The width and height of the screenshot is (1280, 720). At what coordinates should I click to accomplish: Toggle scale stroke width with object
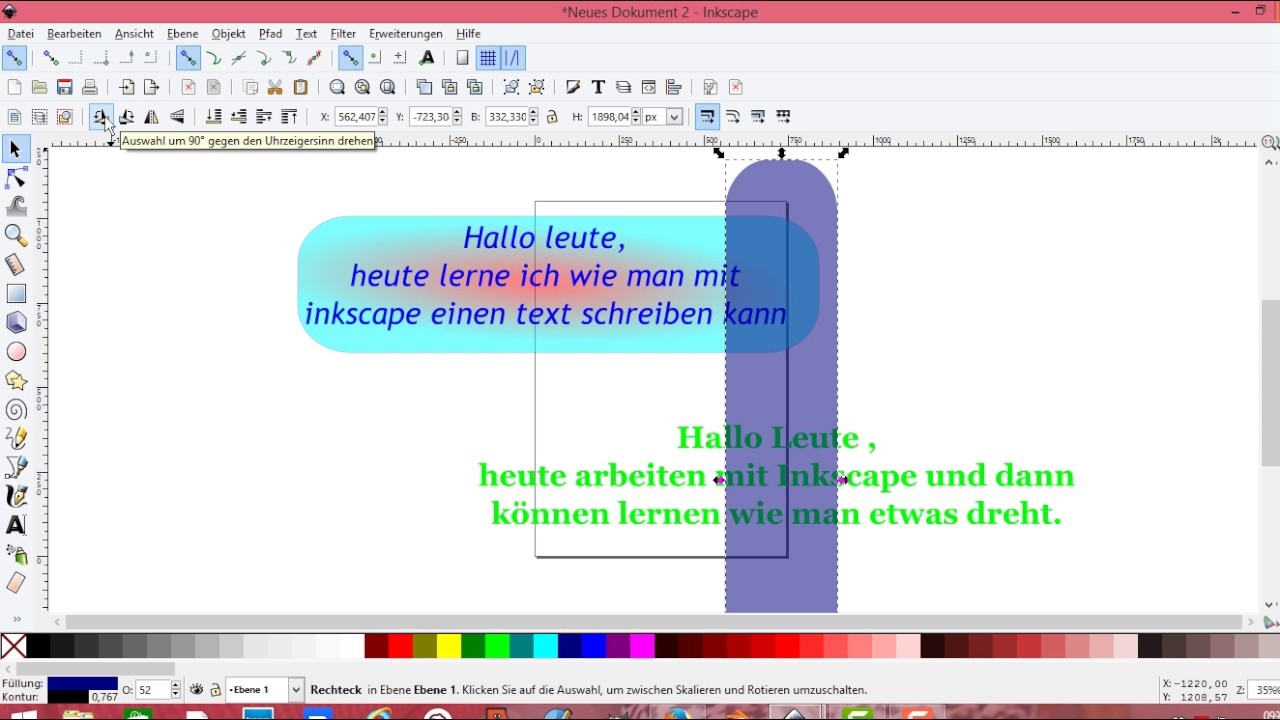707,117
